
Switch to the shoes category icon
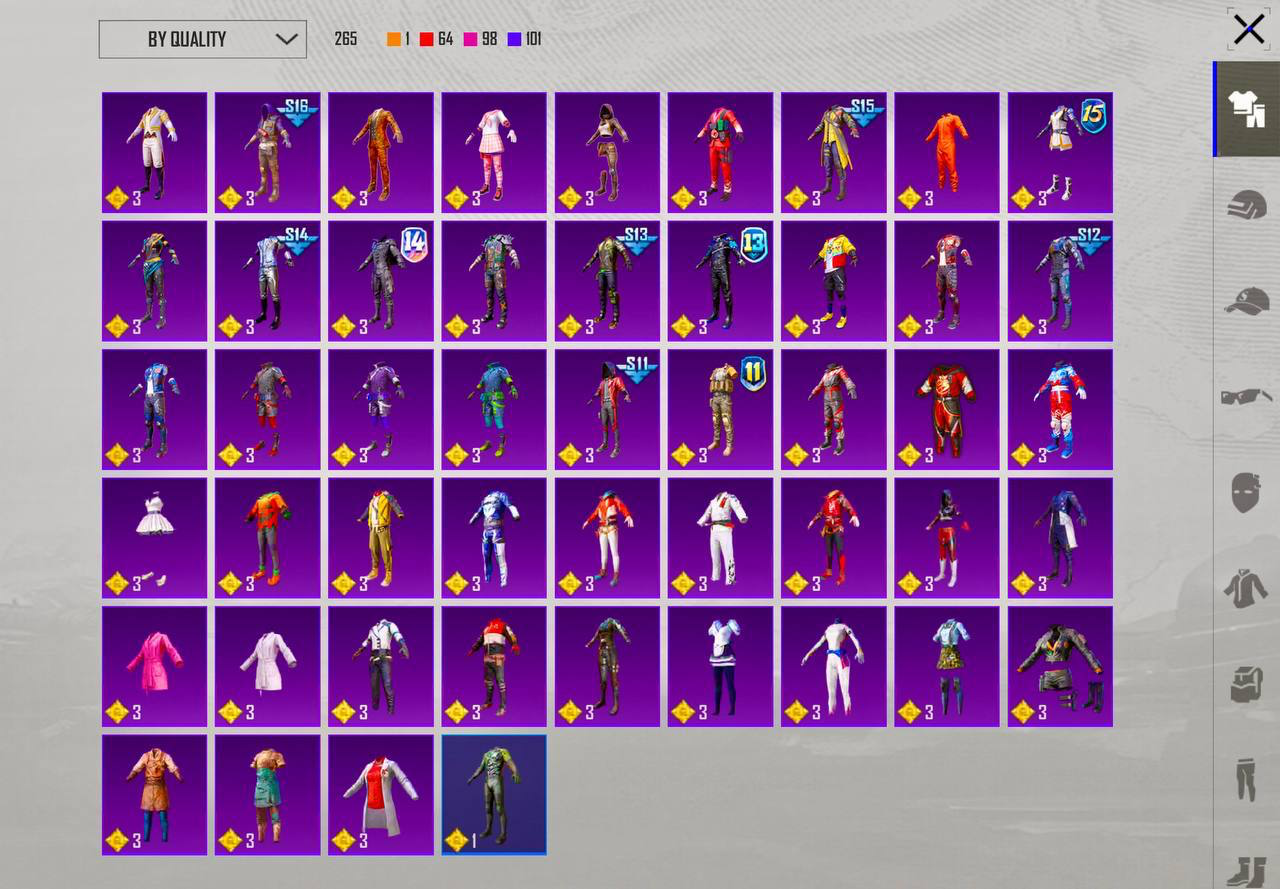coord(1246,870)
